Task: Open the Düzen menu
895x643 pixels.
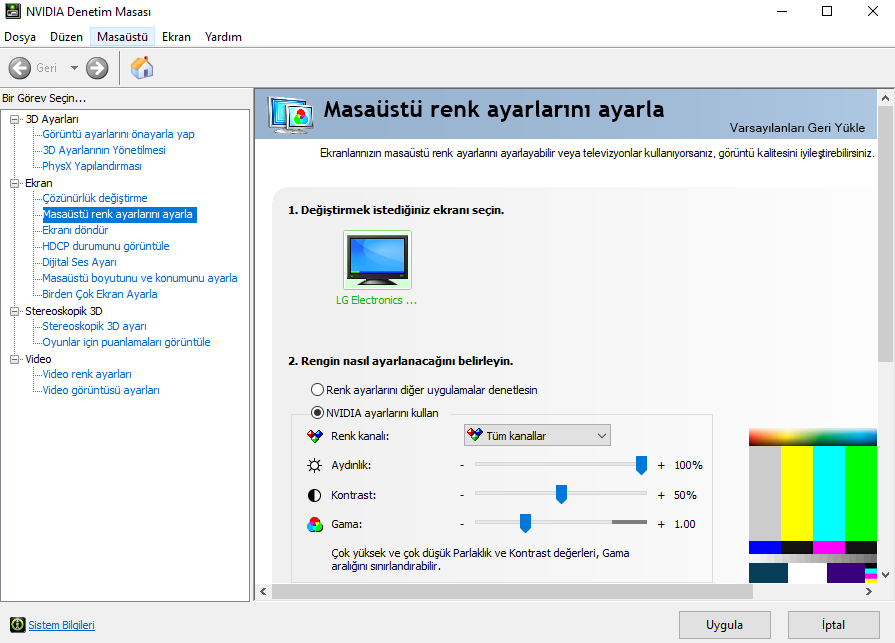Action: click(x=66, y=37)
